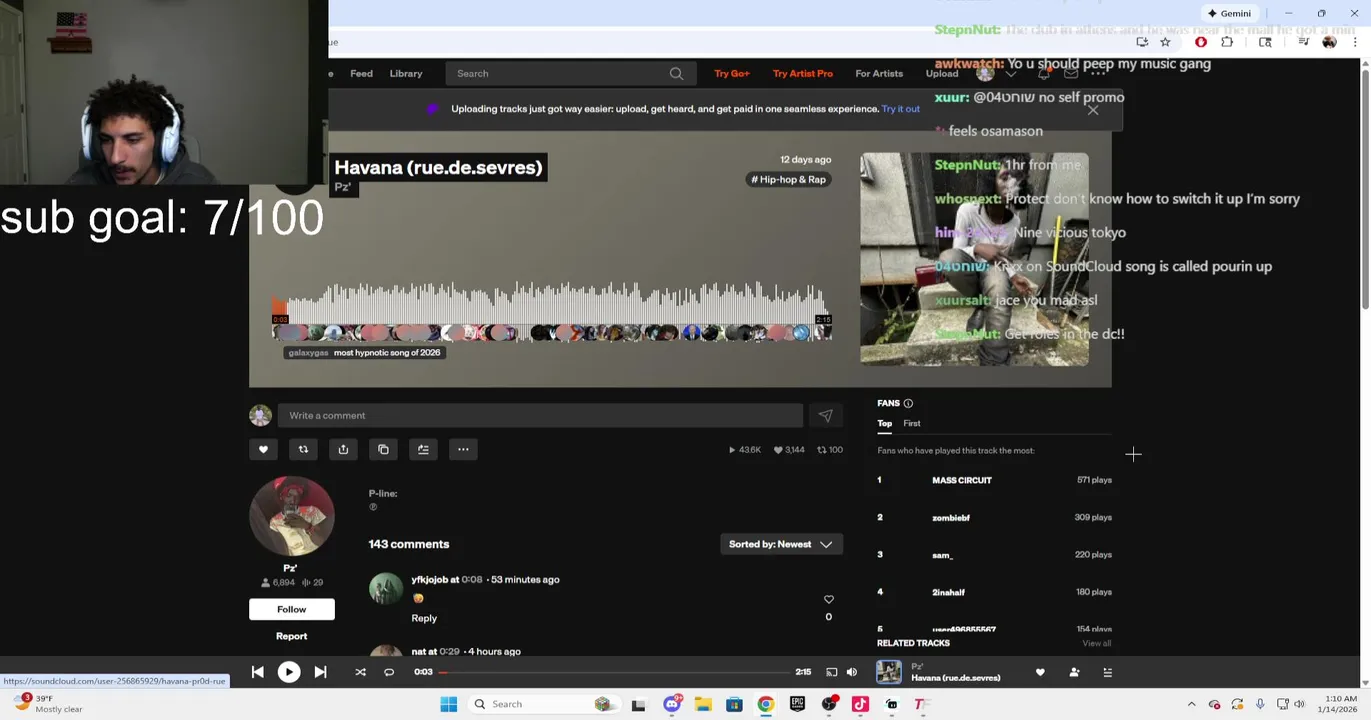Like the Havana track with the heart button

pyautogui.click(x=263, y=449)
